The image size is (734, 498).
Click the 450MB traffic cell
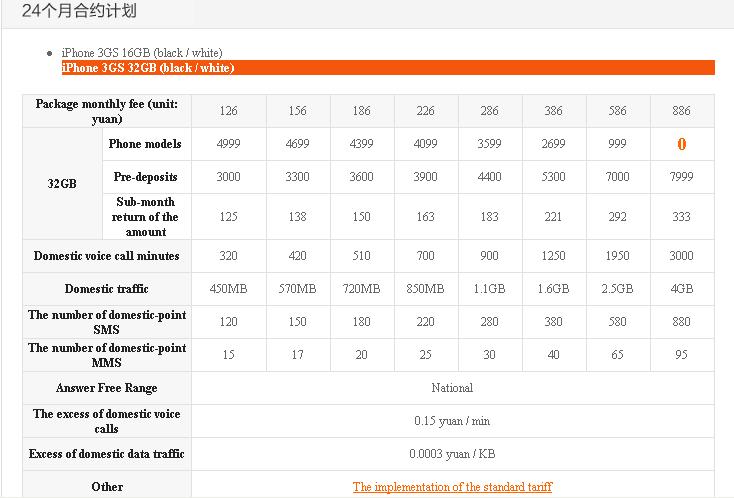coord(228,289)
